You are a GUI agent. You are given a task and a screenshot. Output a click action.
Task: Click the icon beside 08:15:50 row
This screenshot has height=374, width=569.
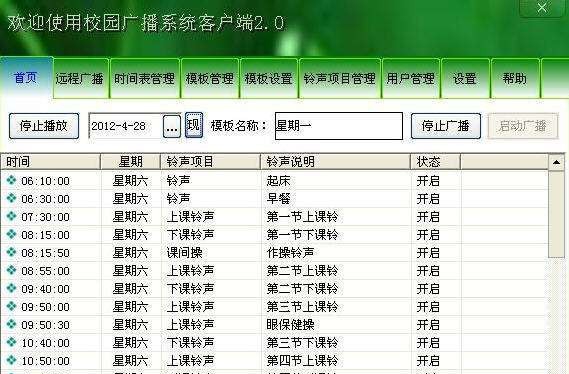point(12,252)
